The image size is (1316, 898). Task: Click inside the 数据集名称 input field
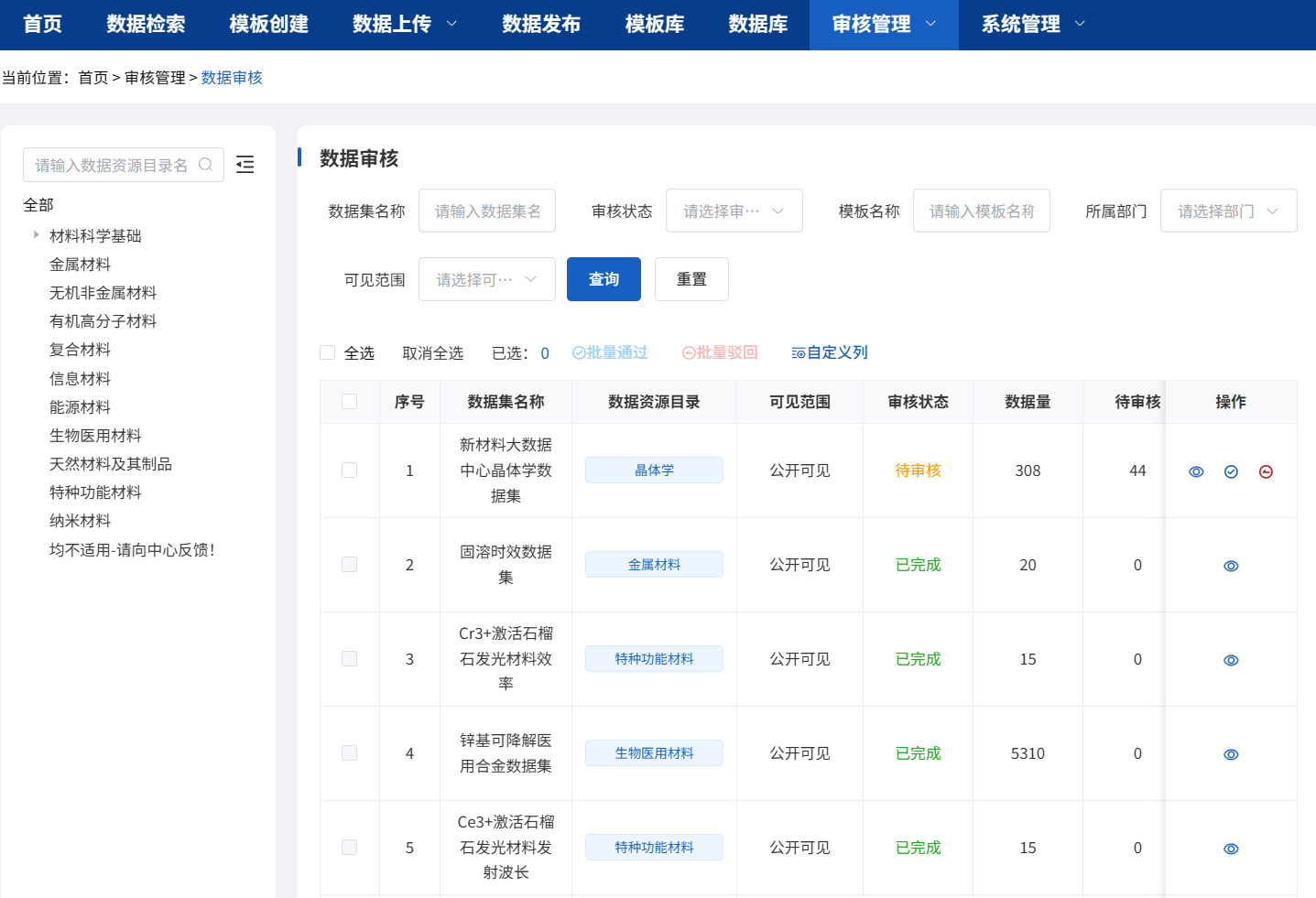pos(486,211)
